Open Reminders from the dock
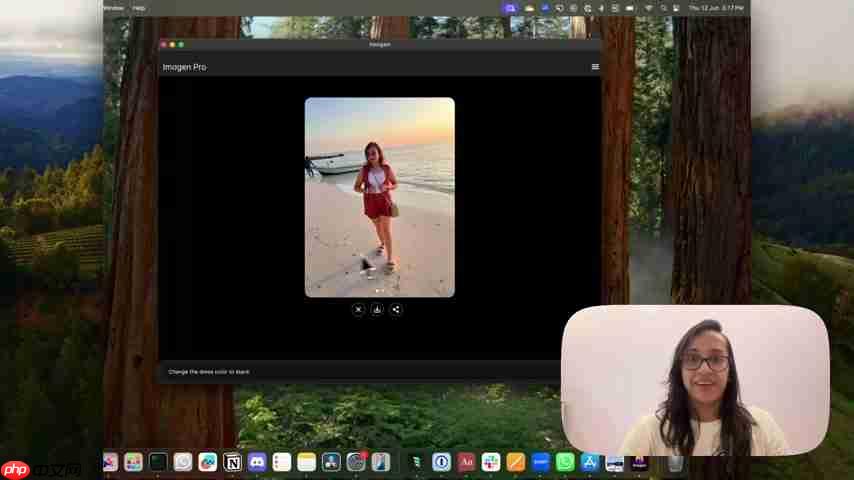 [282, 463]
